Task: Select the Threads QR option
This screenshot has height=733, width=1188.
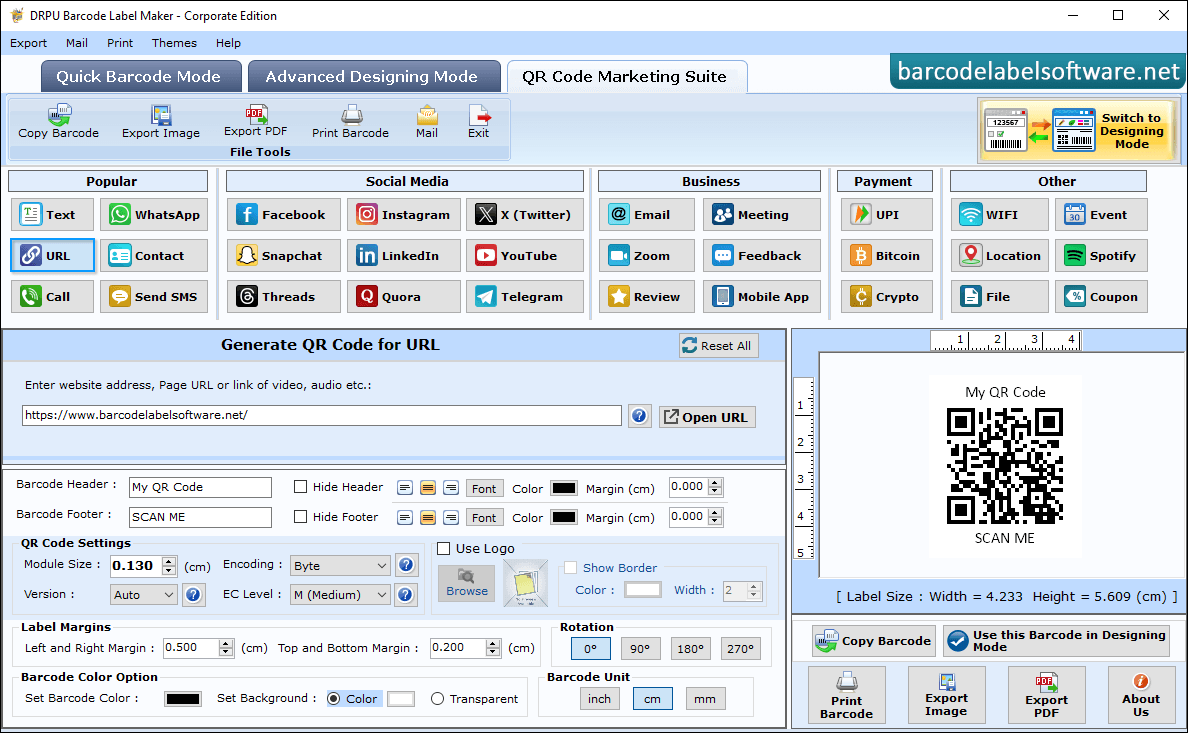Action: pos(283,296)
